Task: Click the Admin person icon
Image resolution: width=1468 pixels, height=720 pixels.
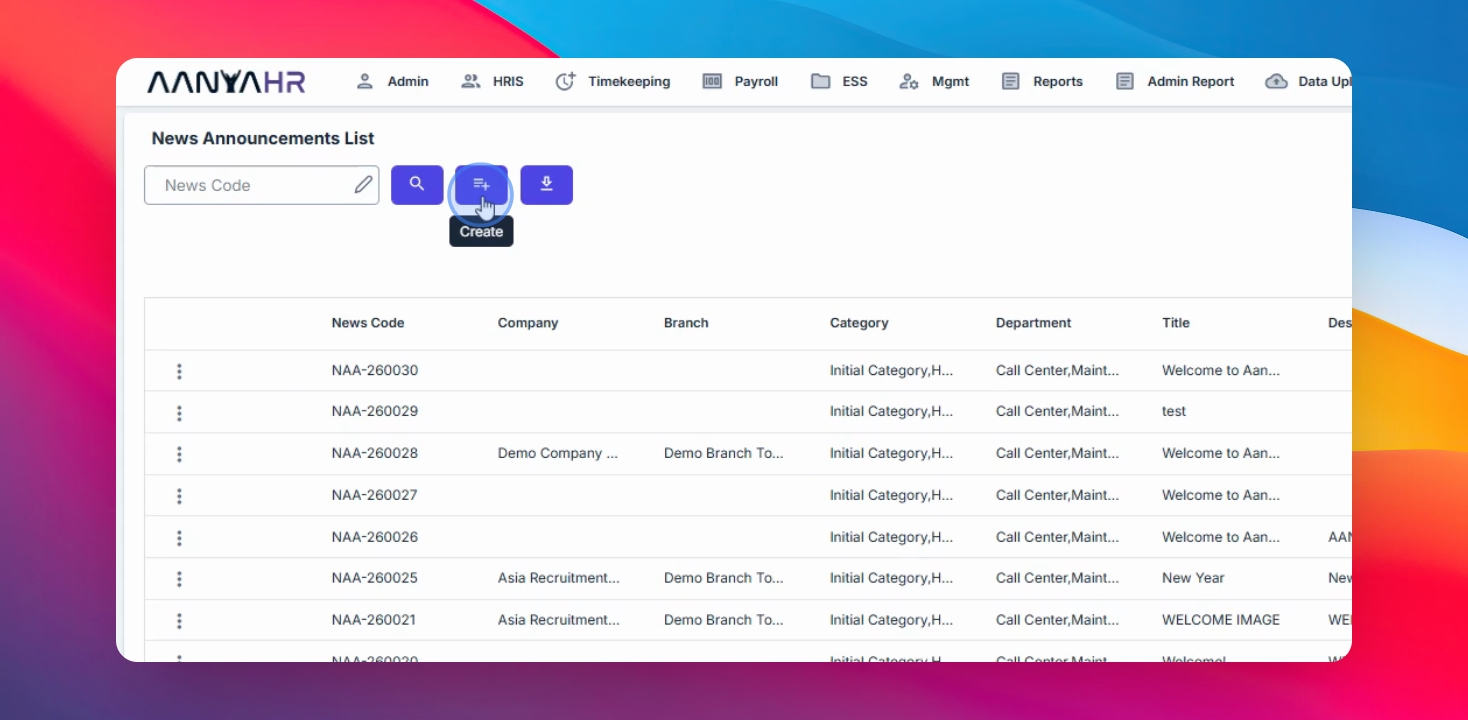Action: coord(365,82)
